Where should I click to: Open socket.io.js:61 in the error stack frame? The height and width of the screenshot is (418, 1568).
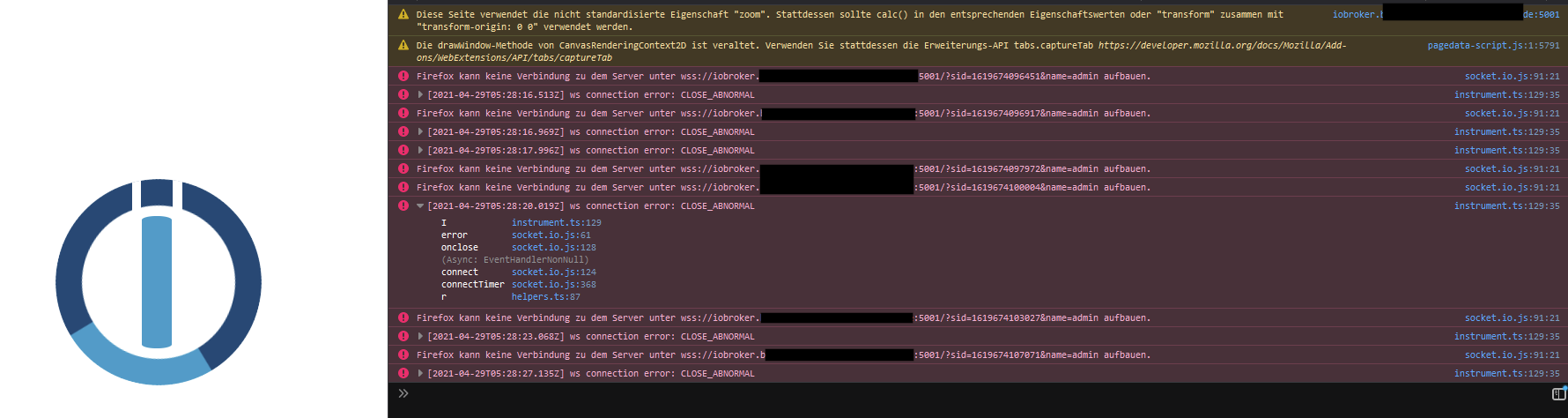pyautogui.click(x=551, y=235)
